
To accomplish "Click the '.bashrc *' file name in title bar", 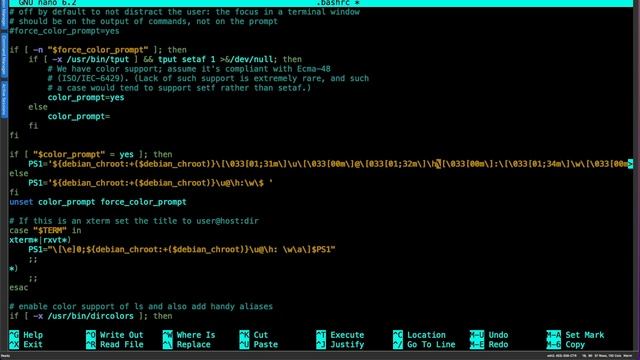I will click(338, 3).
